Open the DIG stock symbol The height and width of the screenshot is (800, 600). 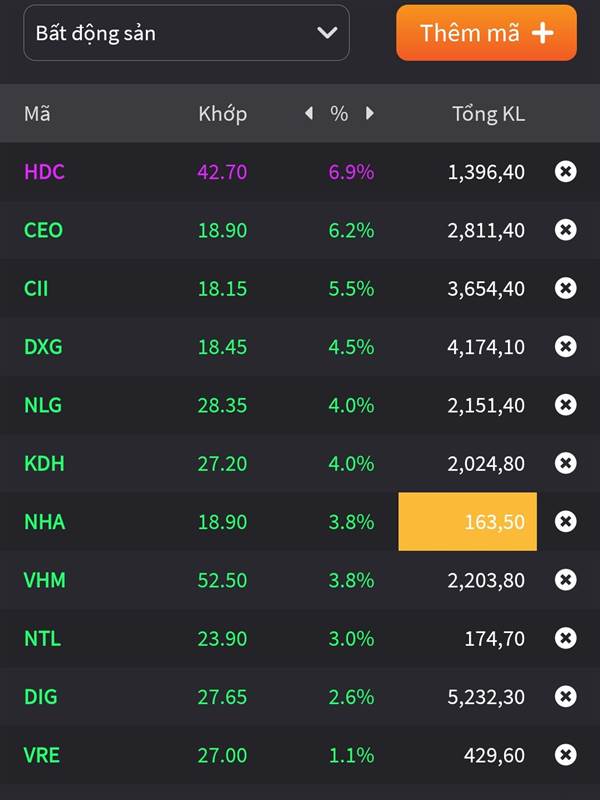click(42, 697)
